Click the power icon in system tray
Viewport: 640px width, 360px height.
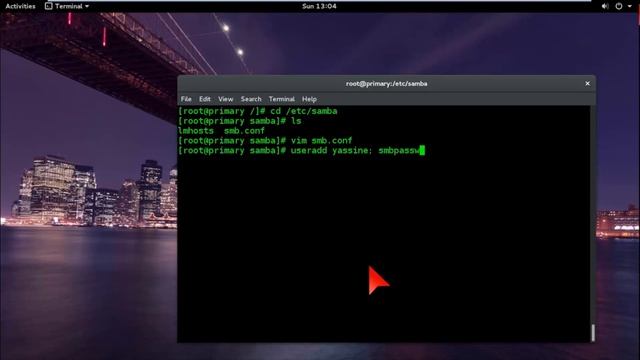[619, 6]
